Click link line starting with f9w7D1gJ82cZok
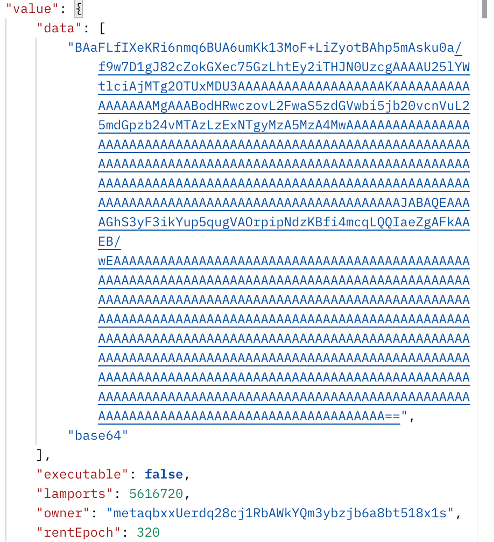Viewport: 494px width, 542px height. pyautogui.click(x=284, y=67)
